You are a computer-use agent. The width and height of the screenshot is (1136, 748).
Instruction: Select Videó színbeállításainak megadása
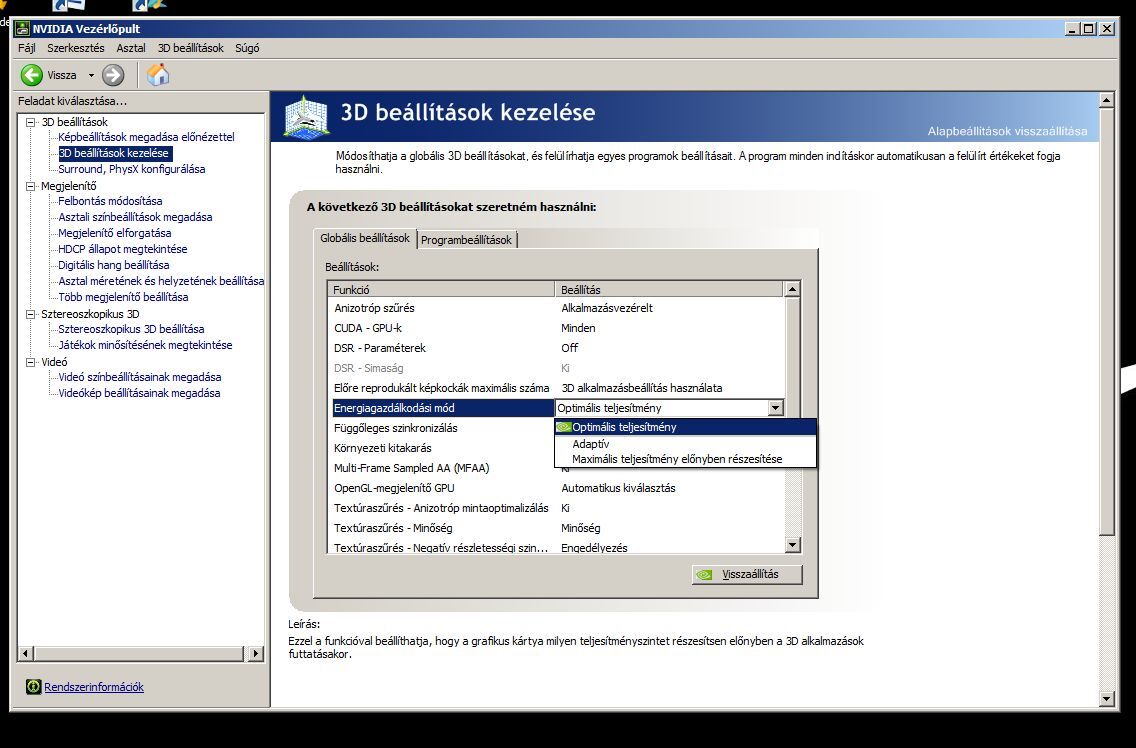point(140,377)
